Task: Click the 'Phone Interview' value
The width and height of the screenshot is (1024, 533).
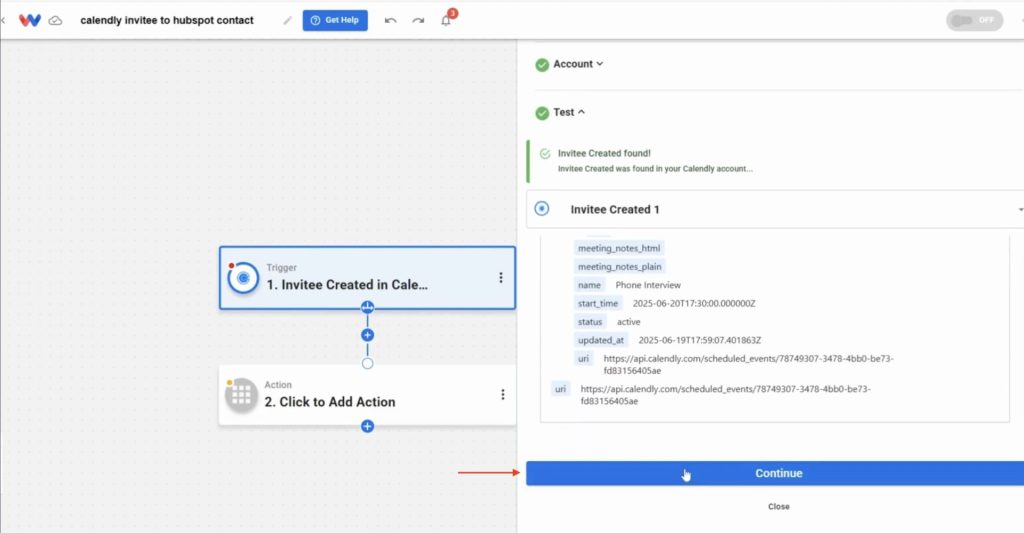Action: click(x=648, y=285)
